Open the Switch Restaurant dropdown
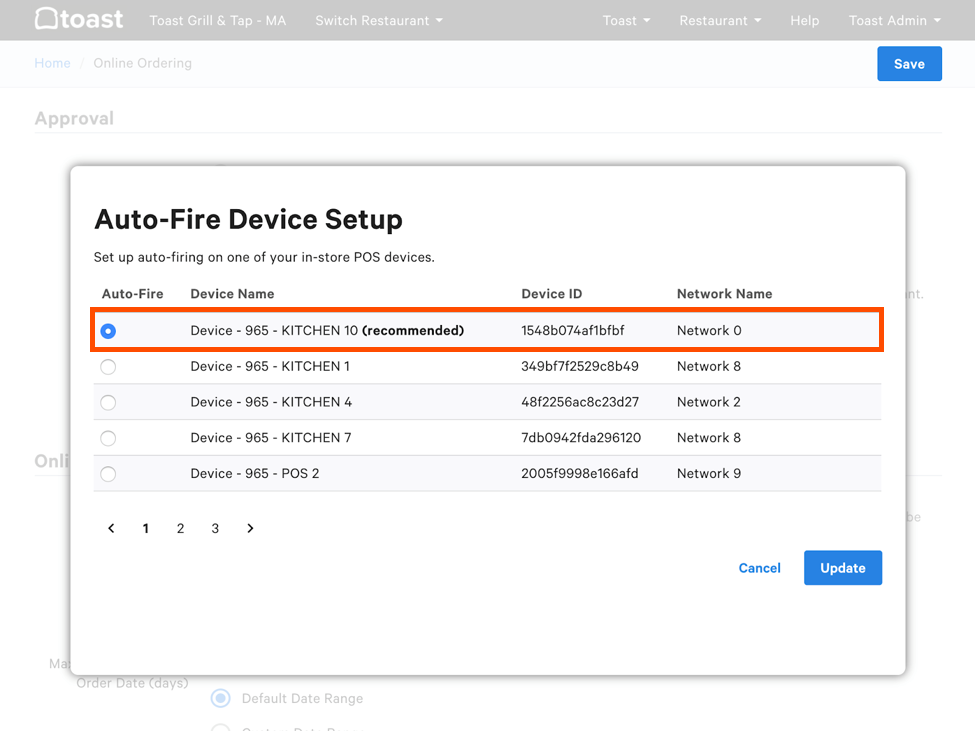 [378, 20]
